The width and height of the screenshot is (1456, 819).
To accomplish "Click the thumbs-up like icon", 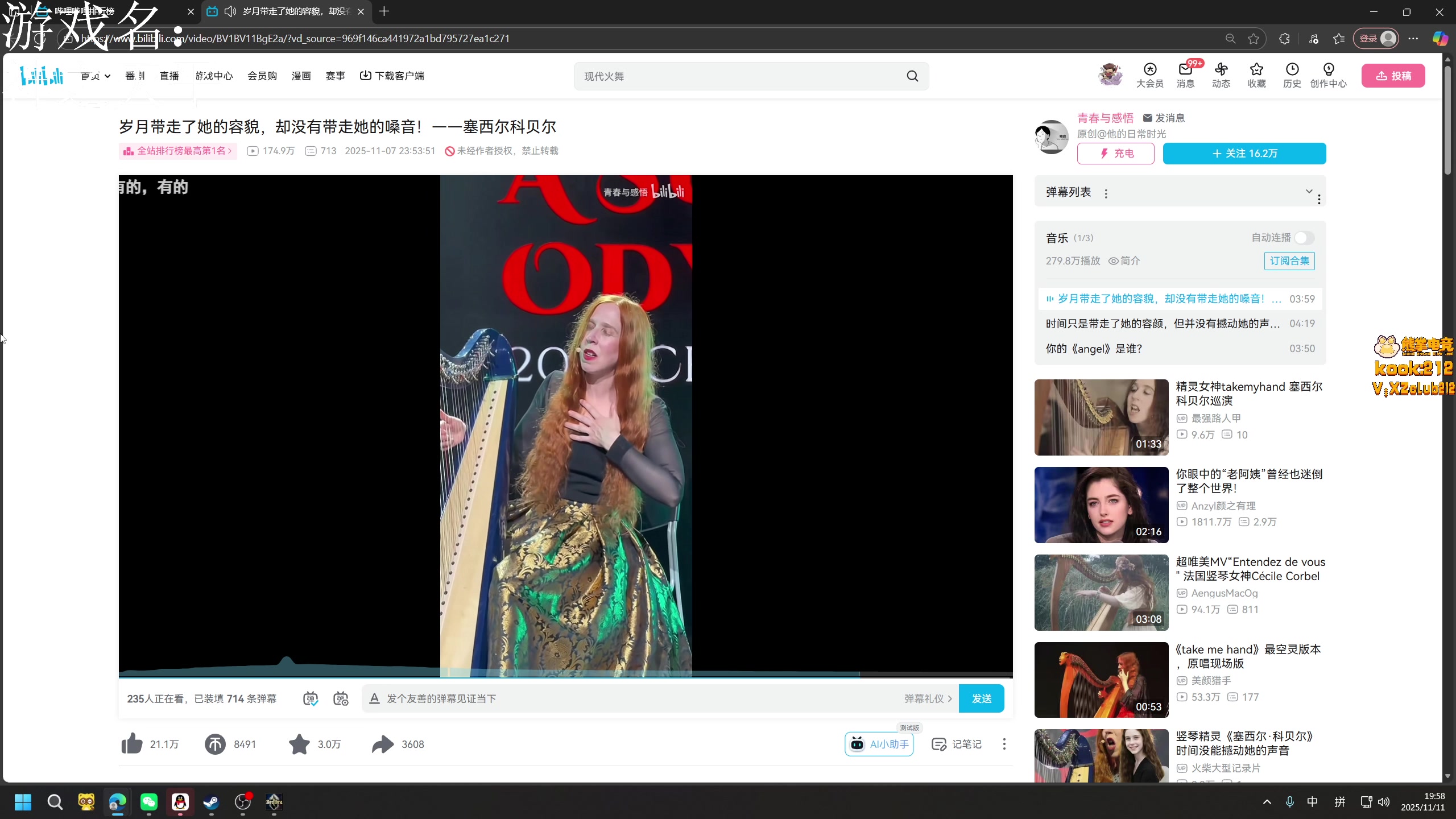I will pyautogui.click(x=132, y=744).
